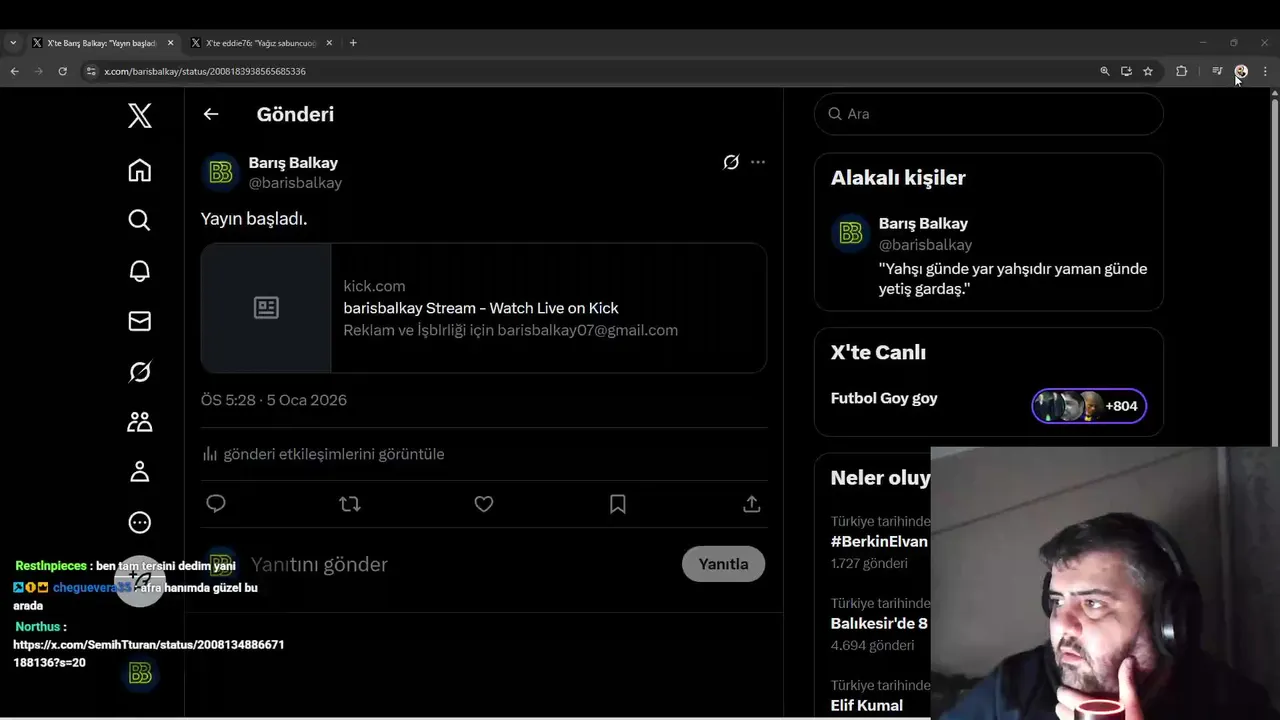Image resolution: width=1280 pixels, height=720 pixels.
Task: Open the Profile person icon
Action: (x=140, y=471)
